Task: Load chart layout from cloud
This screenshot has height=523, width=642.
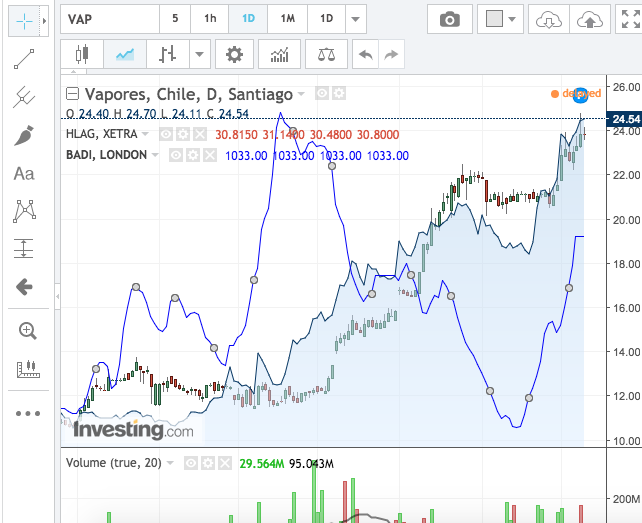Action: tap(549, 19)
